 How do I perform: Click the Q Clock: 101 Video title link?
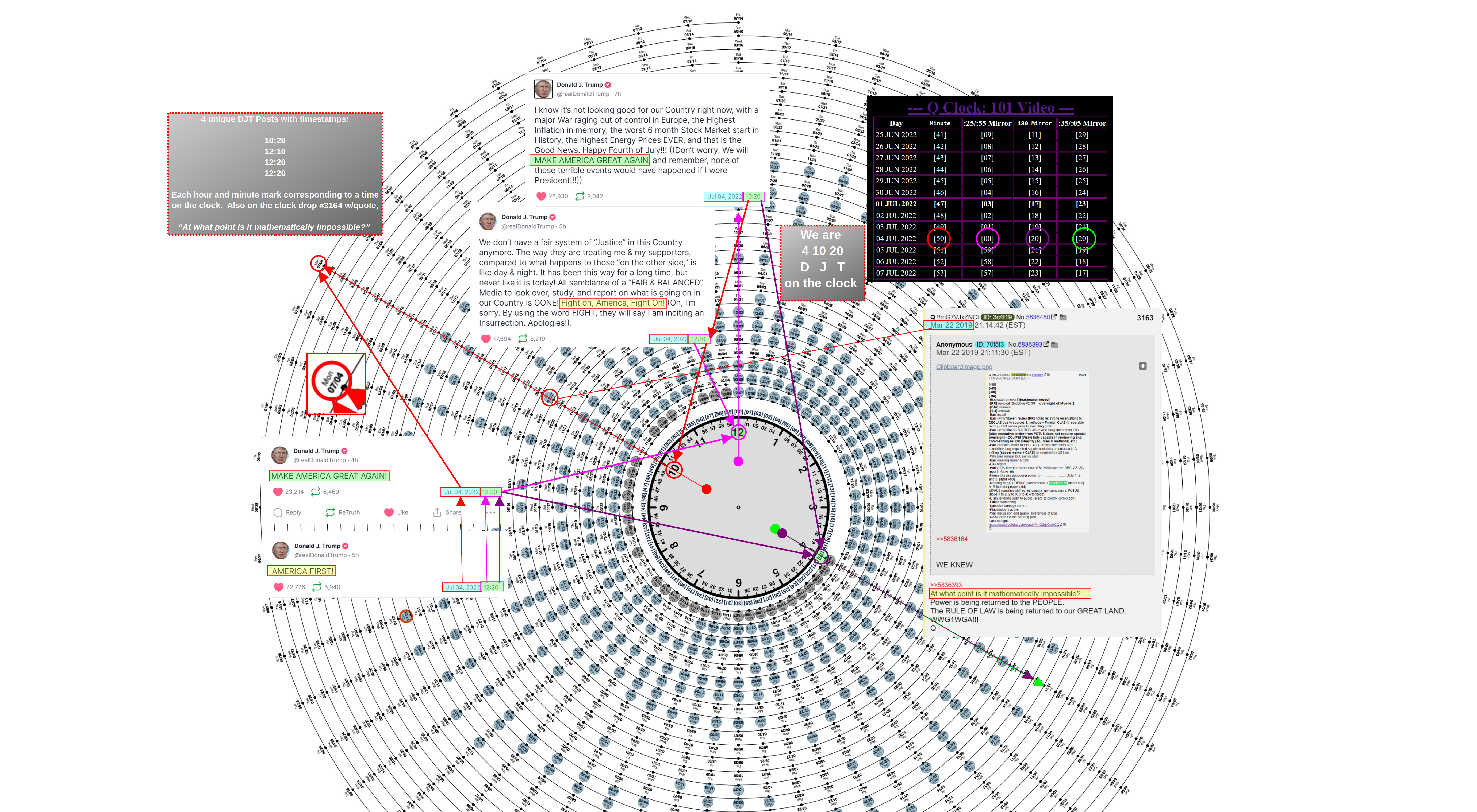pyautogui.click(x=991, y=108)
